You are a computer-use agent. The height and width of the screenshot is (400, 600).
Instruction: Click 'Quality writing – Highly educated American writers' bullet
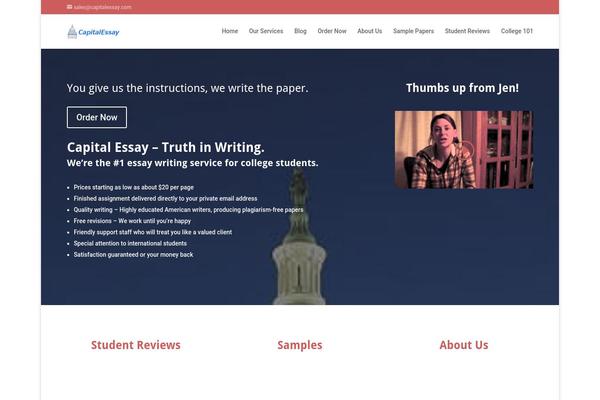188,210
